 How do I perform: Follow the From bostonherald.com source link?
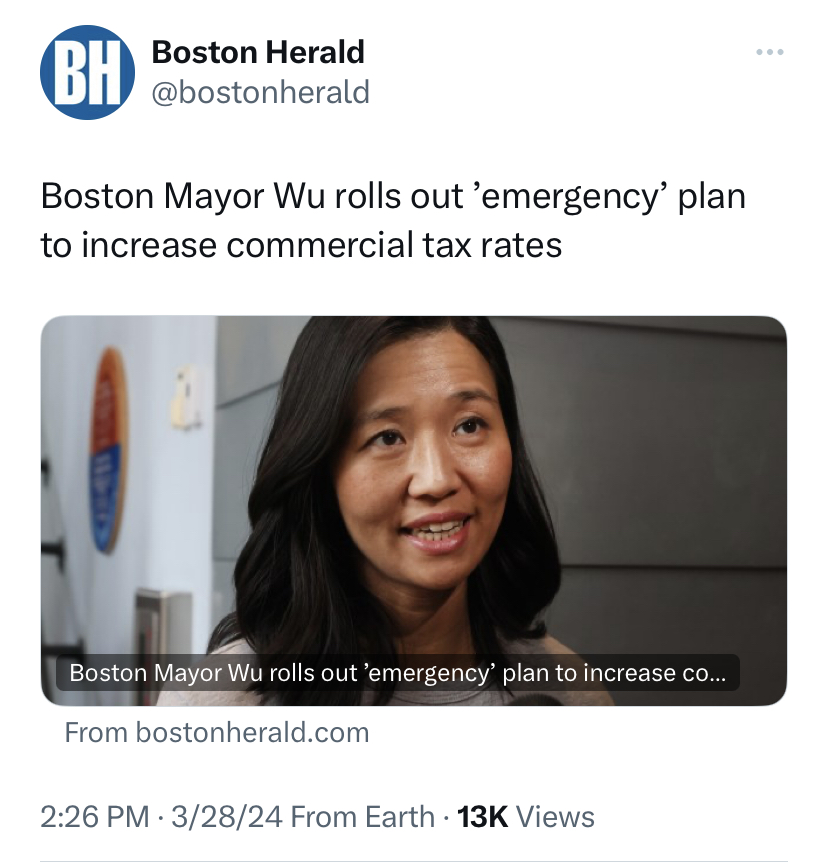[217, 733]
